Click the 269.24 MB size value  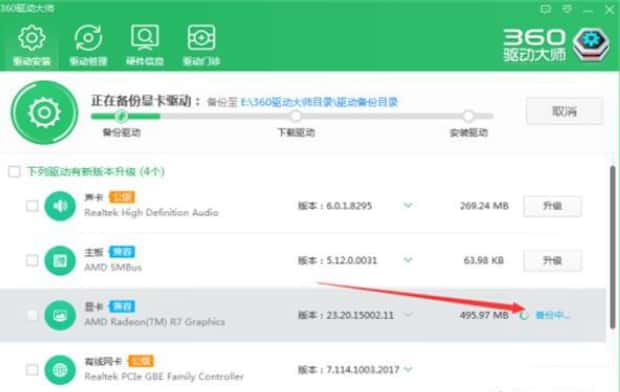[484, 206]
